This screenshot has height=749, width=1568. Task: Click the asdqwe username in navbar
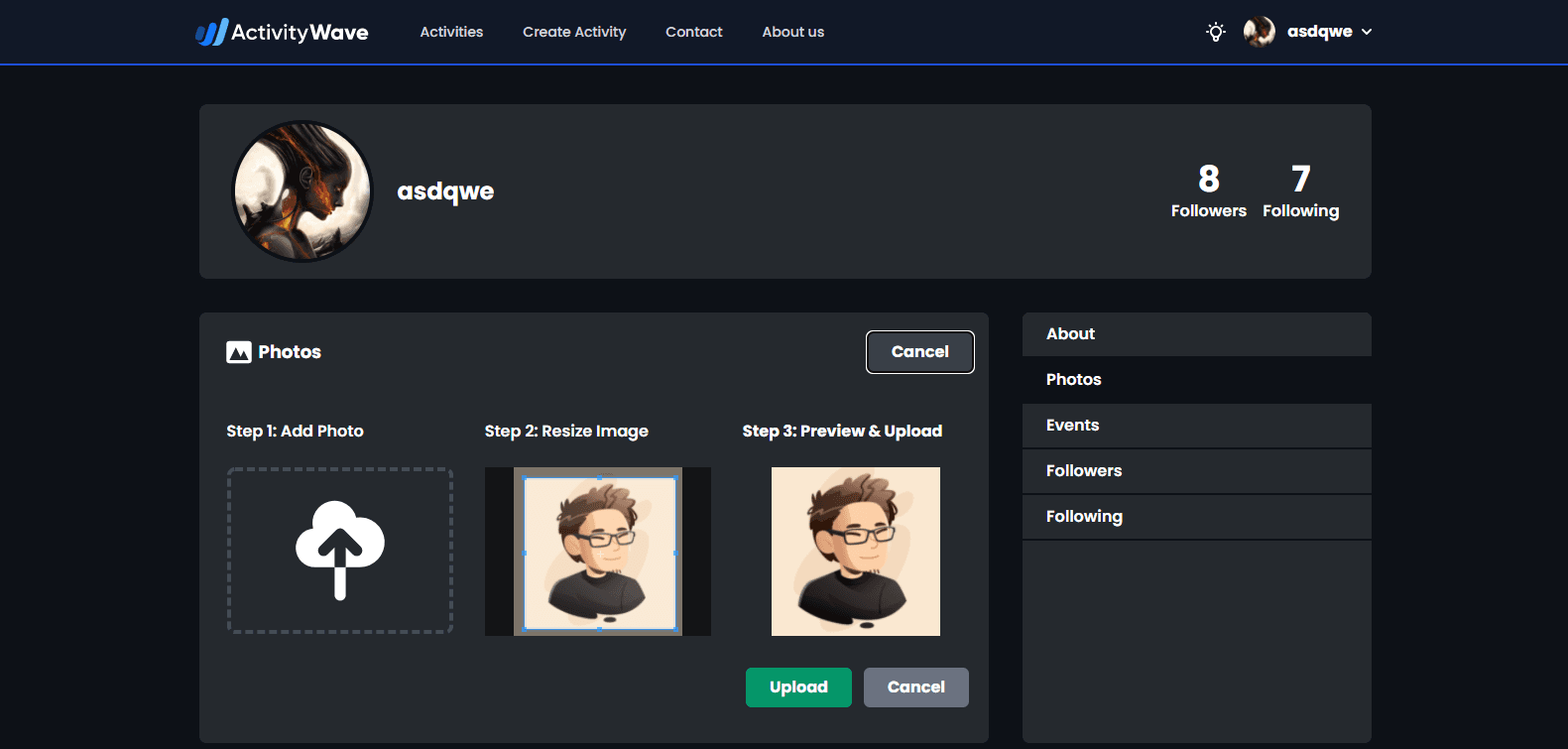[x=1320, y=32]
